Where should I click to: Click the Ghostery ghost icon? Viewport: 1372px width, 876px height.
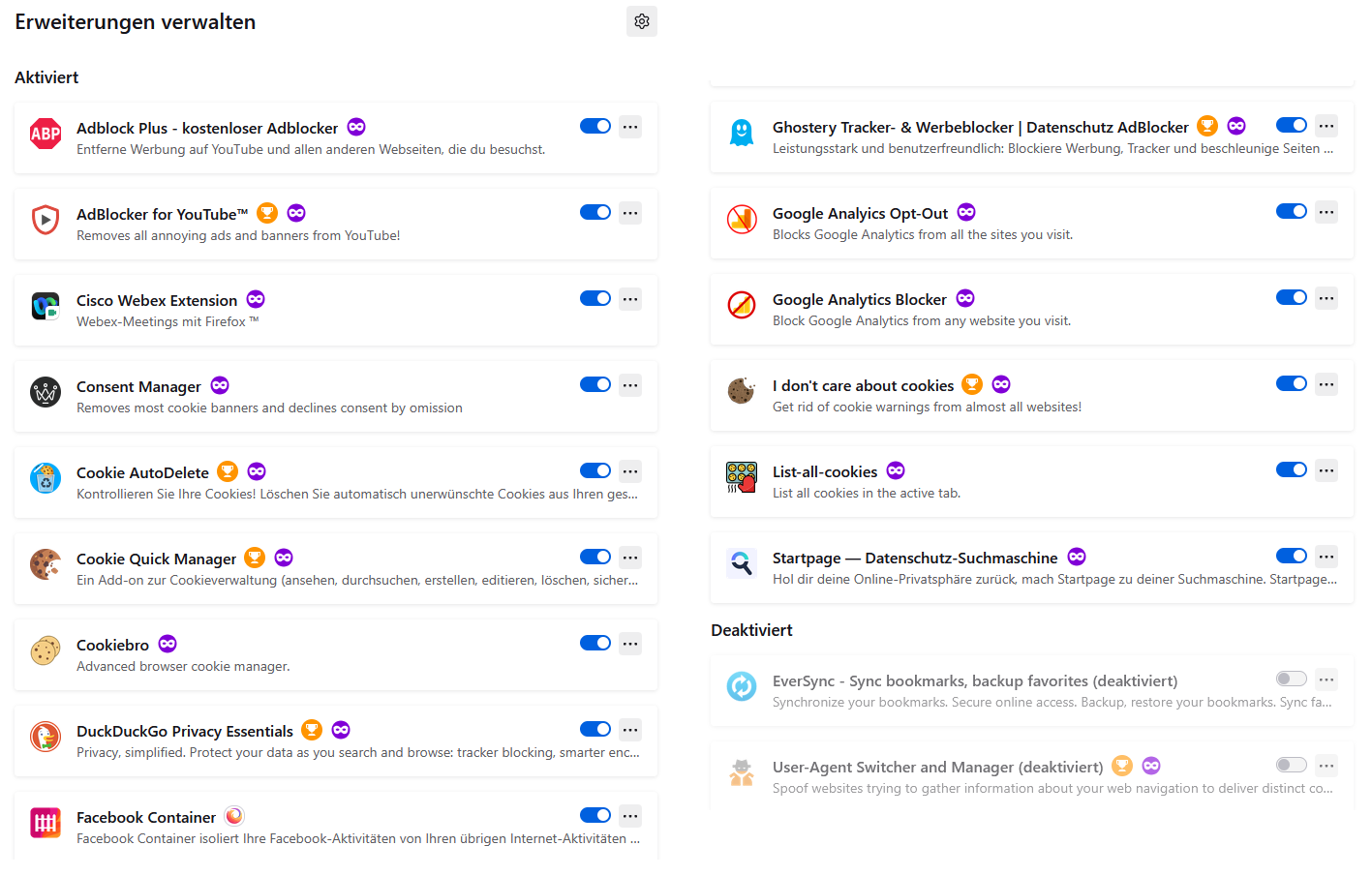[x=741, y=134]
